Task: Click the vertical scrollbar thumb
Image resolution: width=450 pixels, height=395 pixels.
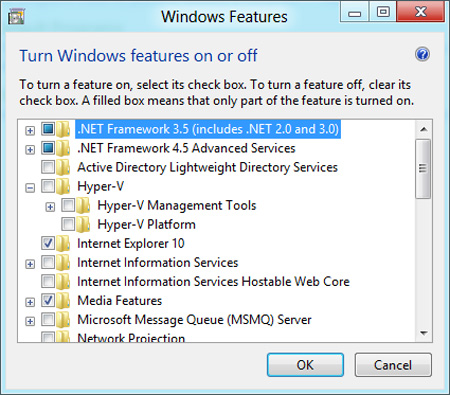Action: coord(423,169)
